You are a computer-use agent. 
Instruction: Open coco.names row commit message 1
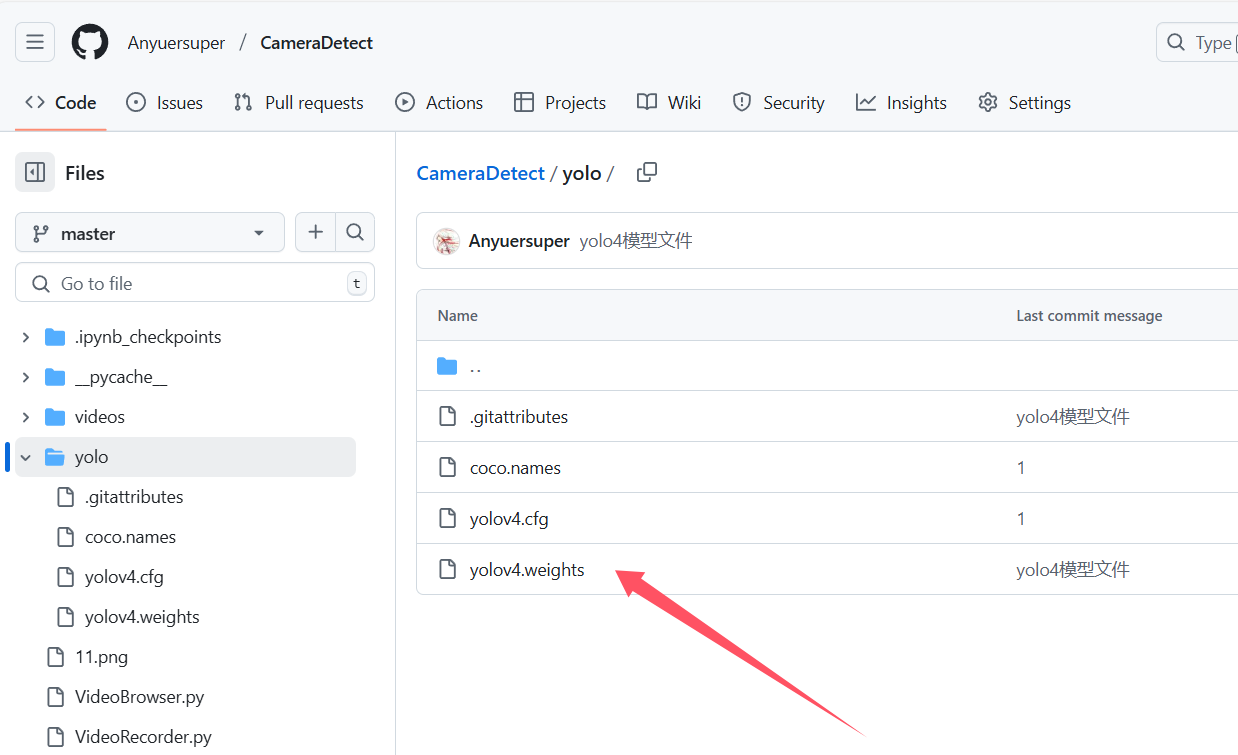(x=1021, y=468)
